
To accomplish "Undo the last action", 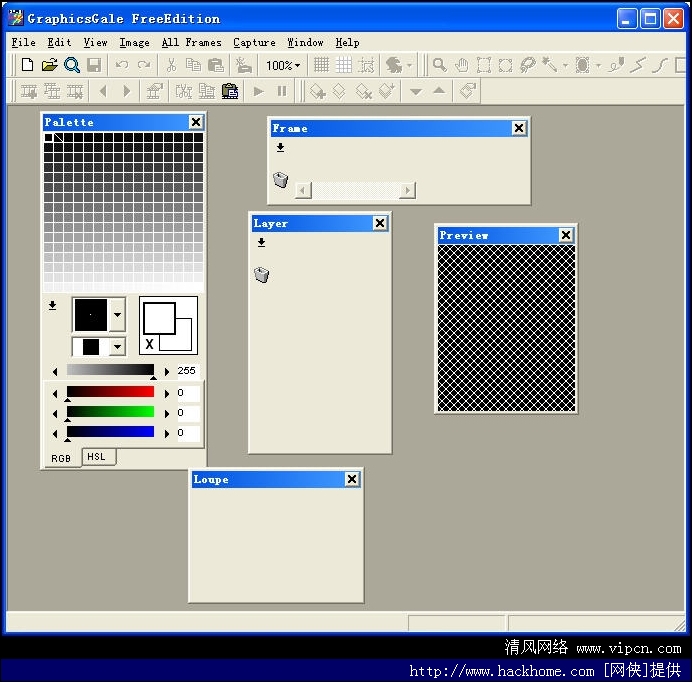I will coord(122,65).
